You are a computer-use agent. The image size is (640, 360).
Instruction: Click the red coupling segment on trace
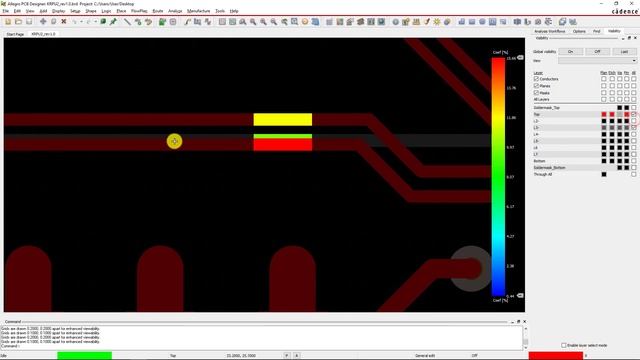[283, 144]
